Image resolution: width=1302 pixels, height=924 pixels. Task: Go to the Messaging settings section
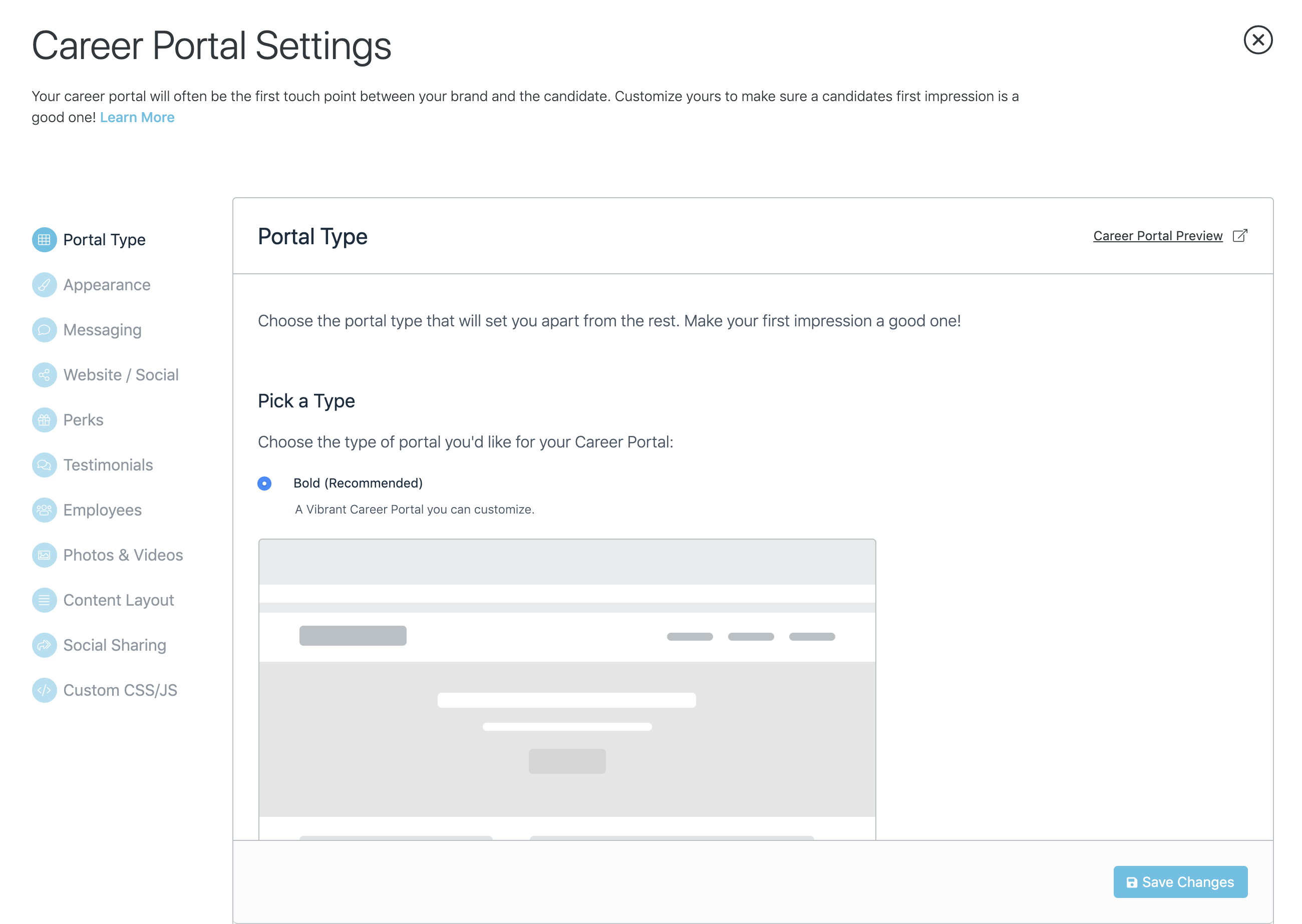point(103,330)
